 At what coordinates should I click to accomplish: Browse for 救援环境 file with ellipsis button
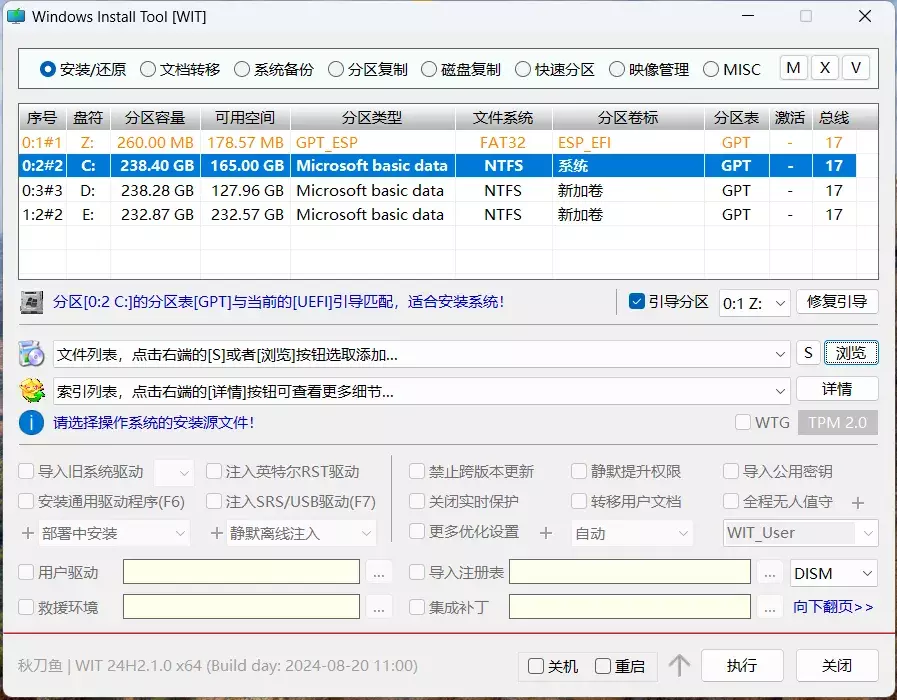379,607
